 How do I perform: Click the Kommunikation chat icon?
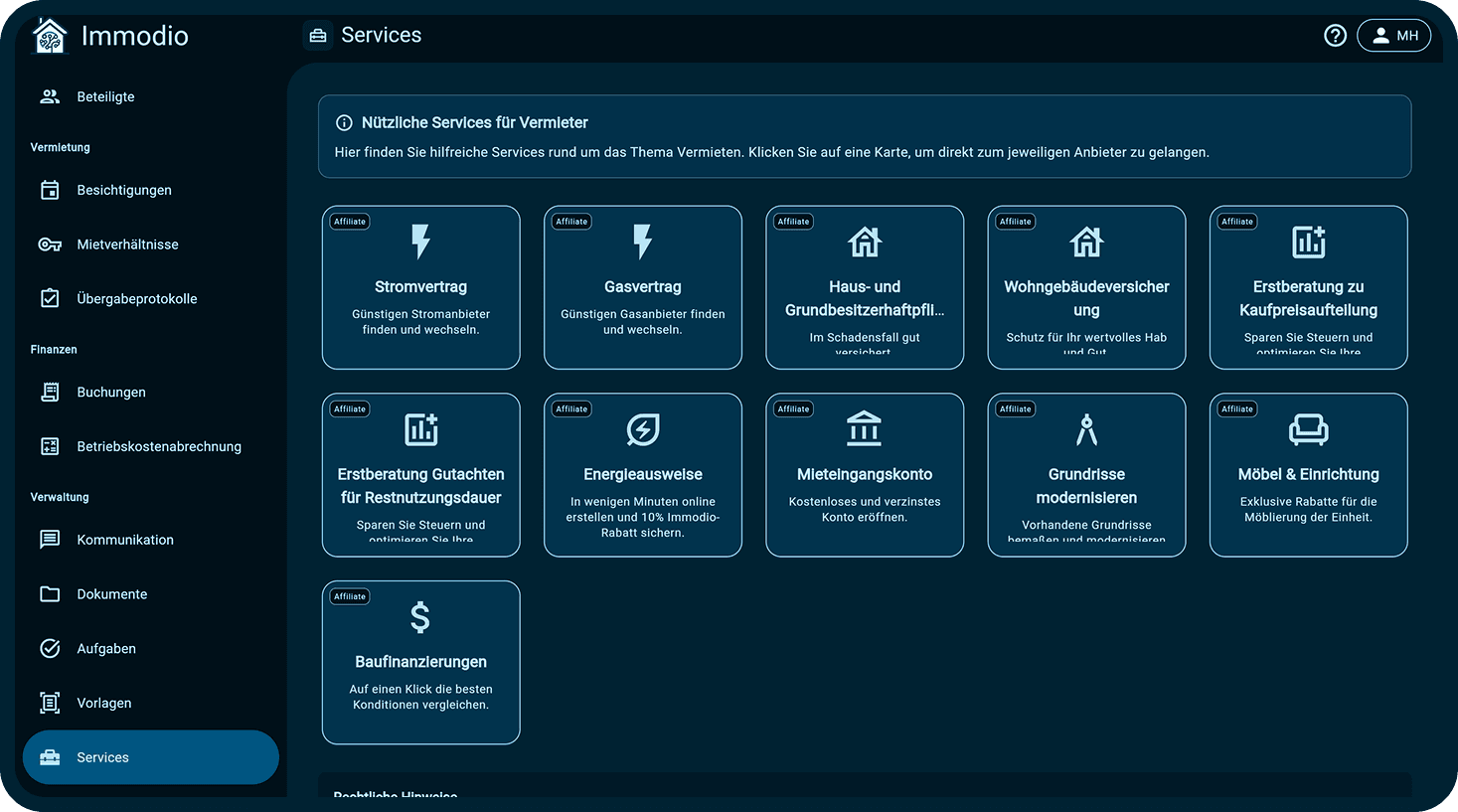click(50, 540)
